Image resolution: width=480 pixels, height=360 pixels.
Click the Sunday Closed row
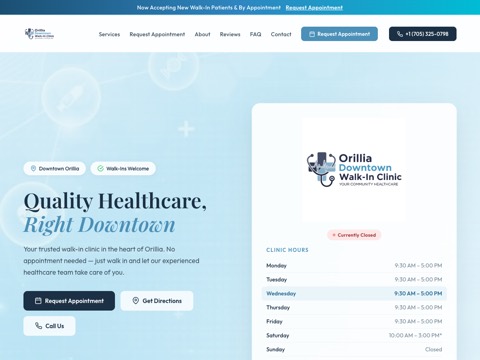(x=354, y=349)
